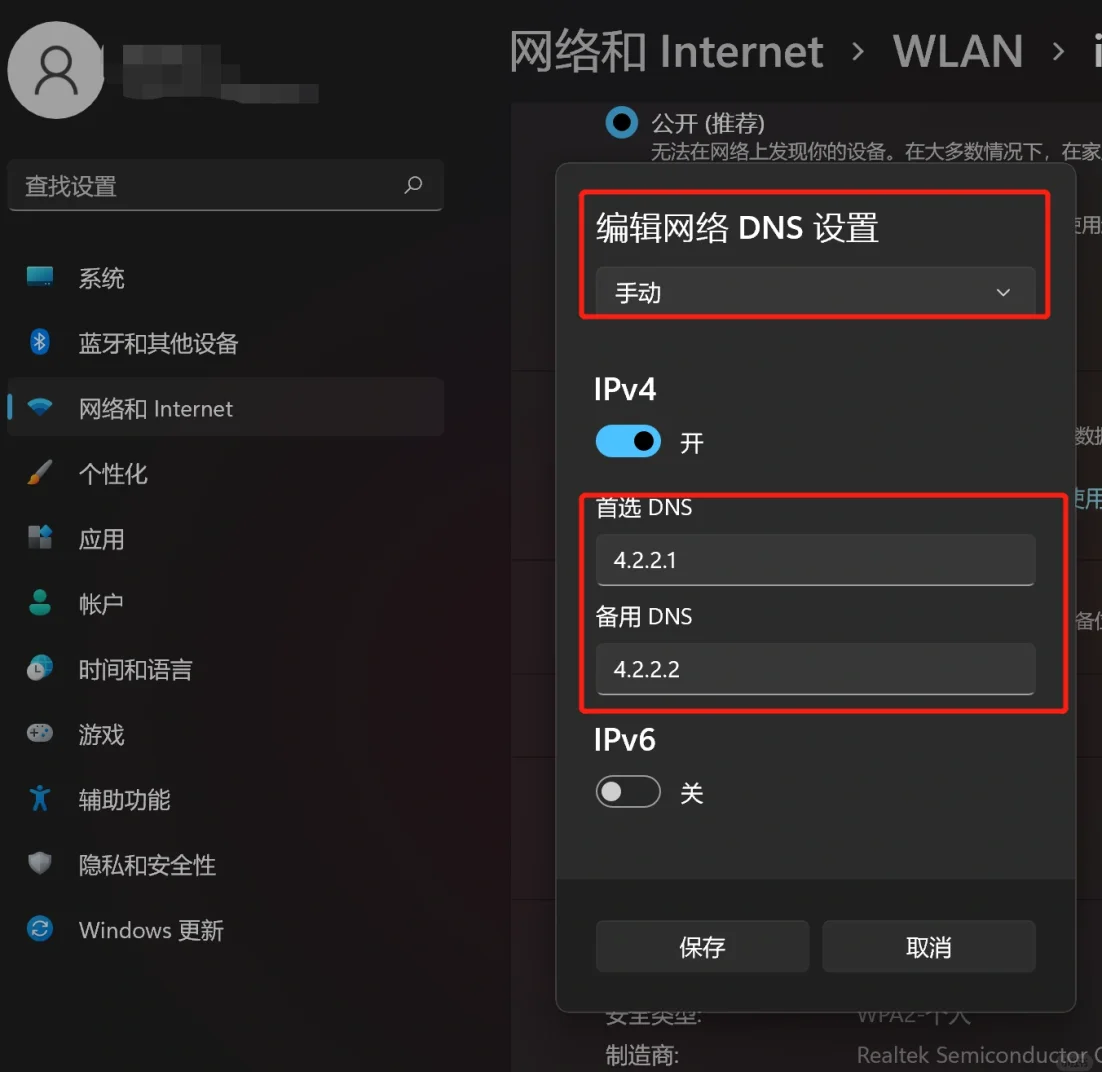Image resolution: width=1102 pixels, height=1072 pixels.
Task: Enable the IPv6 toggle
Action: click(628, 792)
